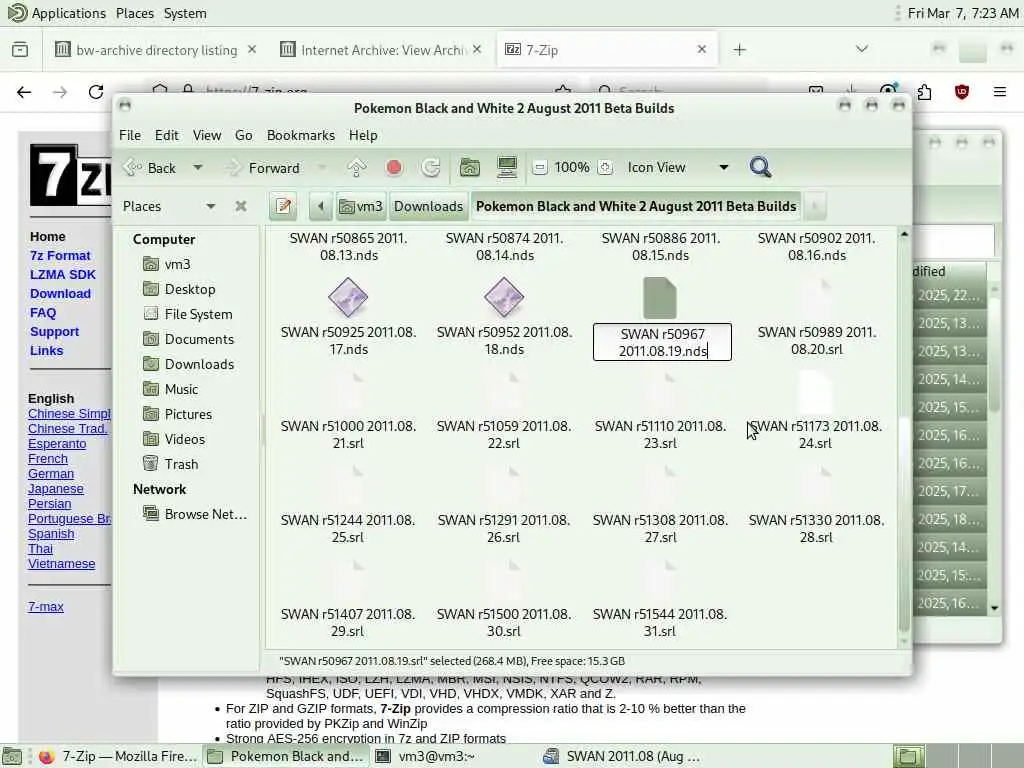Image resolution: width=1024 pixels, height=768 pixels.
Task: Open the Help menu
Action: pos(363,135)
